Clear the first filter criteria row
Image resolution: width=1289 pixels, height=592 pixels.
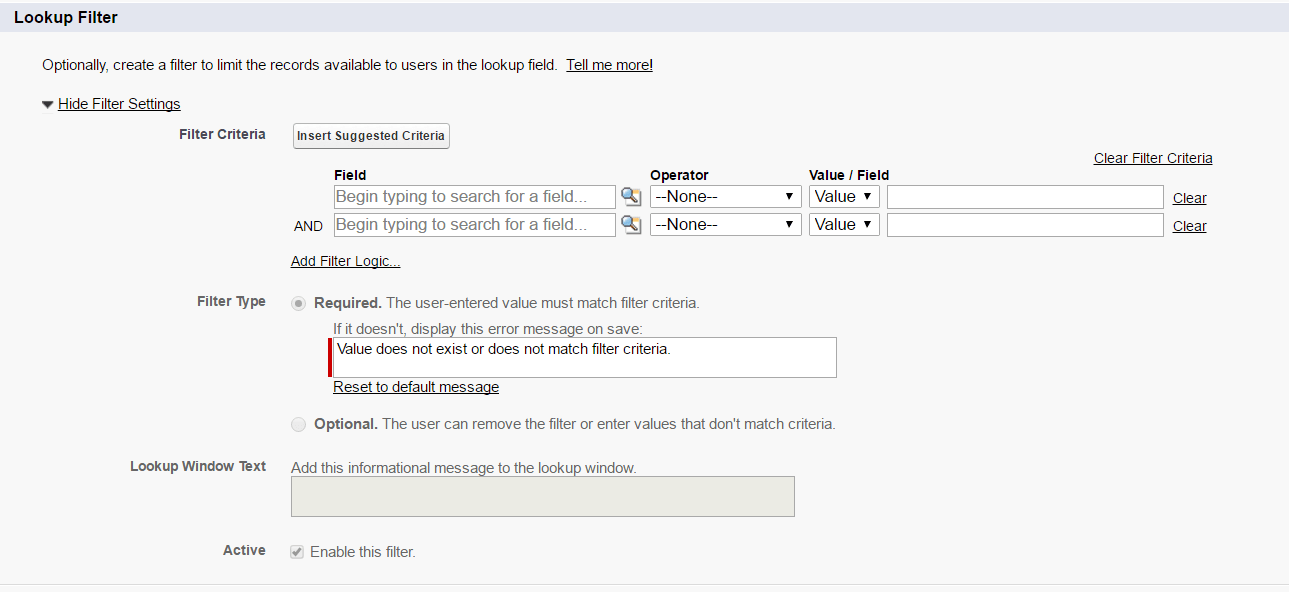tap(1189, 197)
